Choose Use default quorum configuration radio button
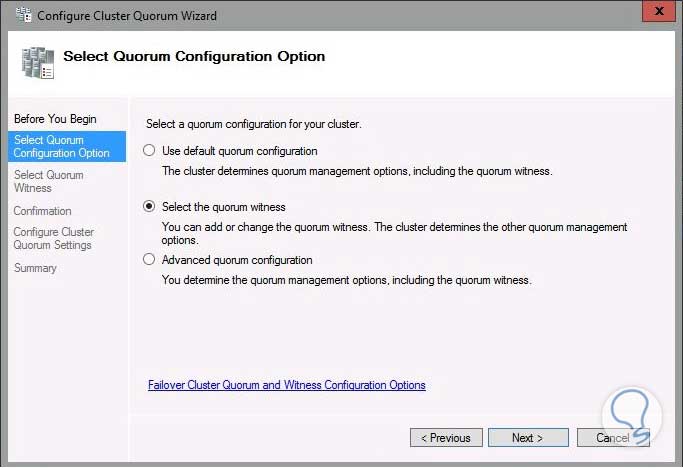Viewport: 683px width, 468px height. tap(150, 151)
